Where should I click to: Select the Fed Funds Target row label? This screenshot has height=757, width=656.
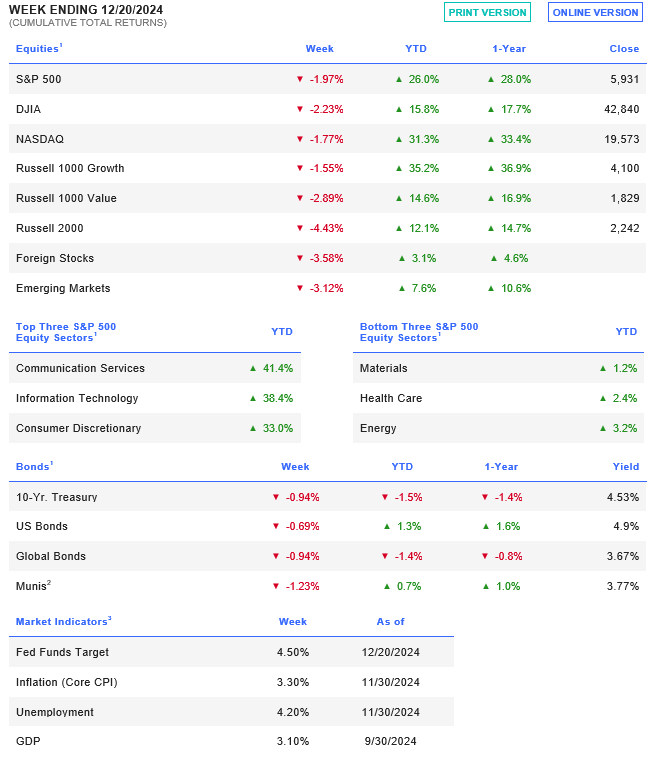(x=62, y=652)
